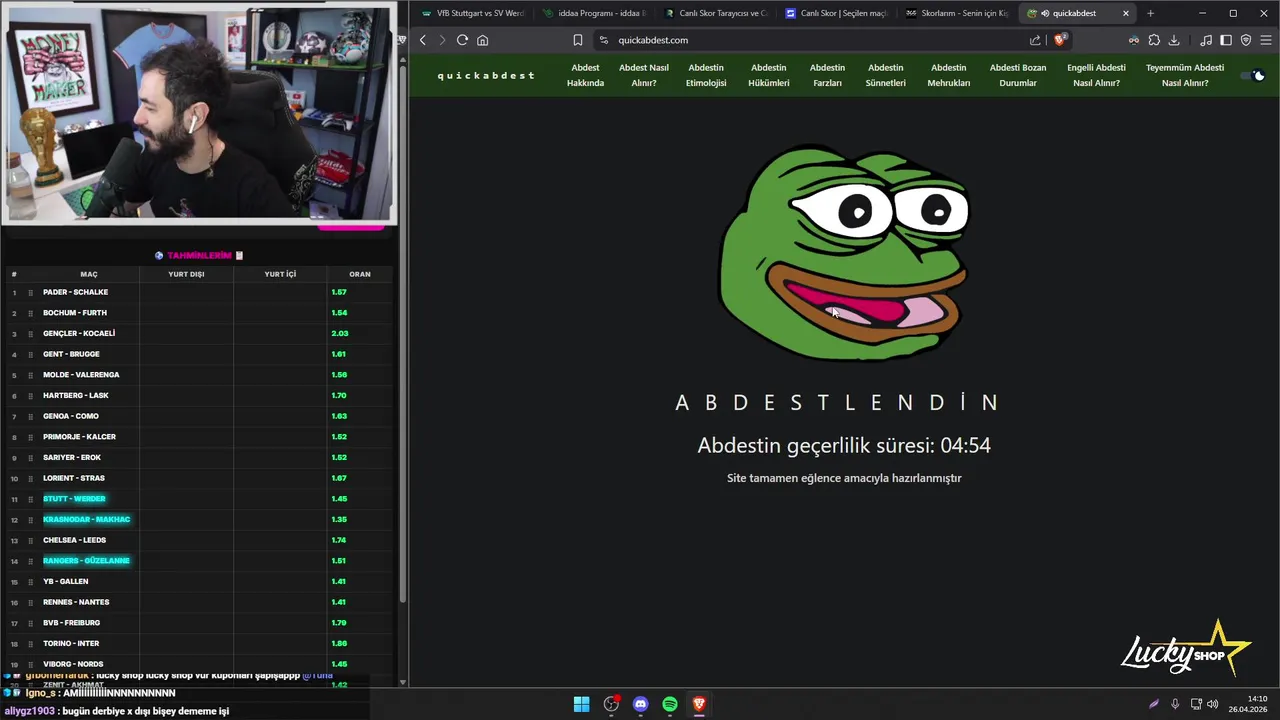Open the volume tray icon
Image resolution: width=1280 pixels, height=720 pixels.
(1212, 704)
